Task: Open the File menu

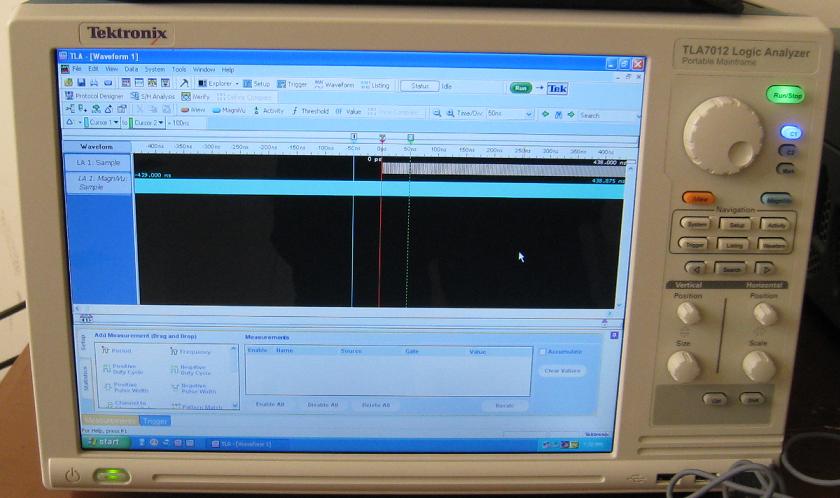Action: 77,69
